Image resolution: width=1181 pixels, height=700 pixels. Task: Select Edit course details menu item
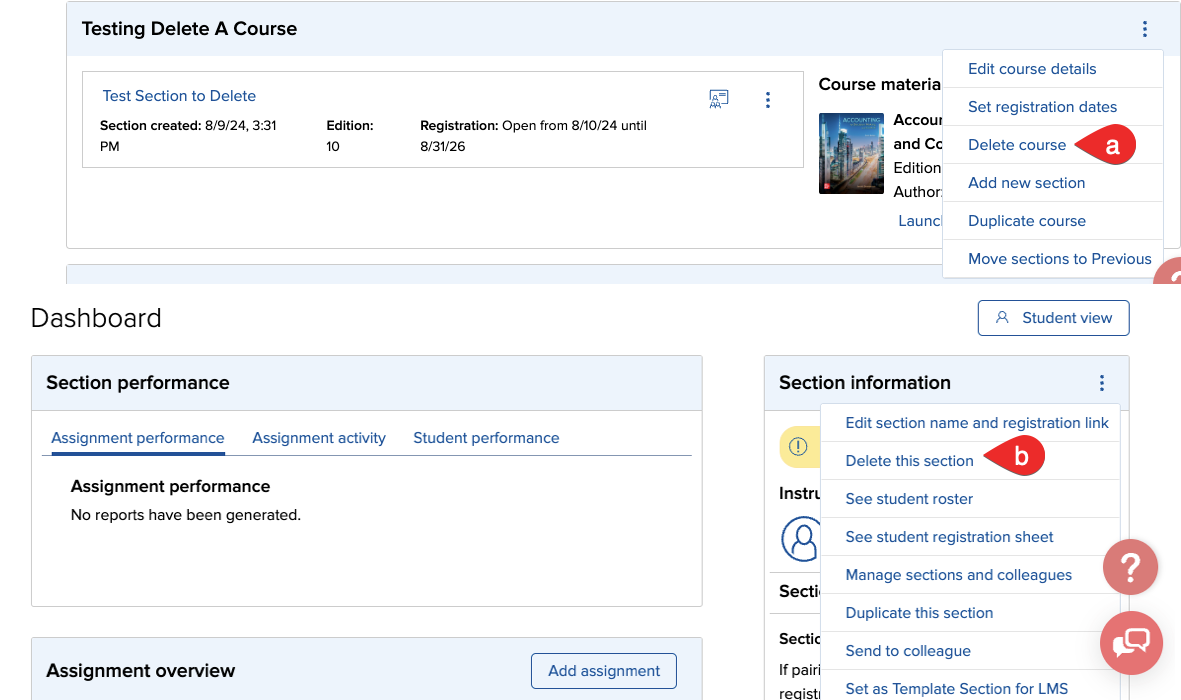point(1032,69)
